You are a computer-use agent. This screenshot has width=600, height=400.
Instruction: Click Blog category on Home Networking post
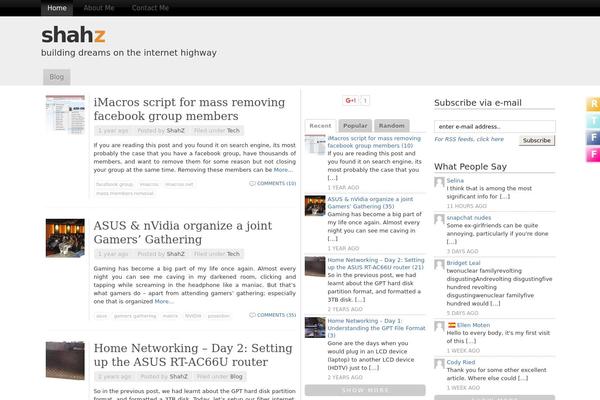click(x=236, y=376)
